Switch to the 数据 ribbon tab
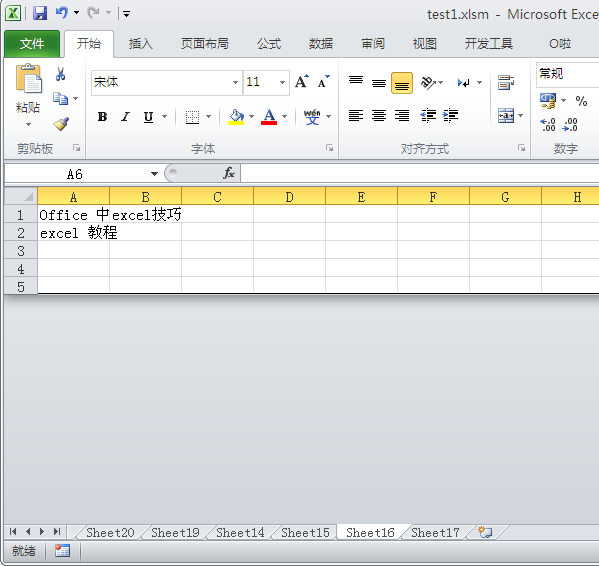 [321, 44]
